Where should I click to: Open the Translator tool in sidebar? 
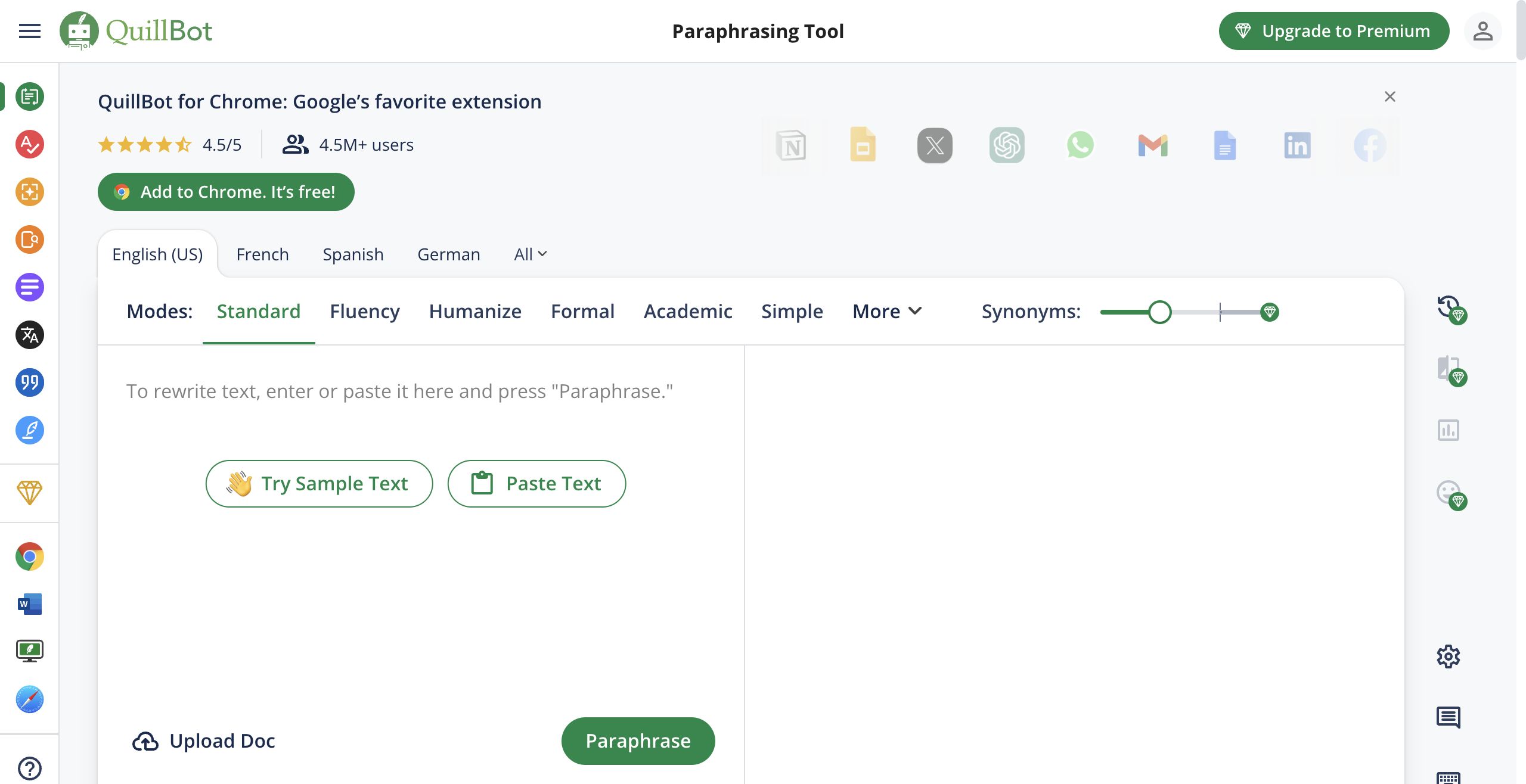point(30,335)
